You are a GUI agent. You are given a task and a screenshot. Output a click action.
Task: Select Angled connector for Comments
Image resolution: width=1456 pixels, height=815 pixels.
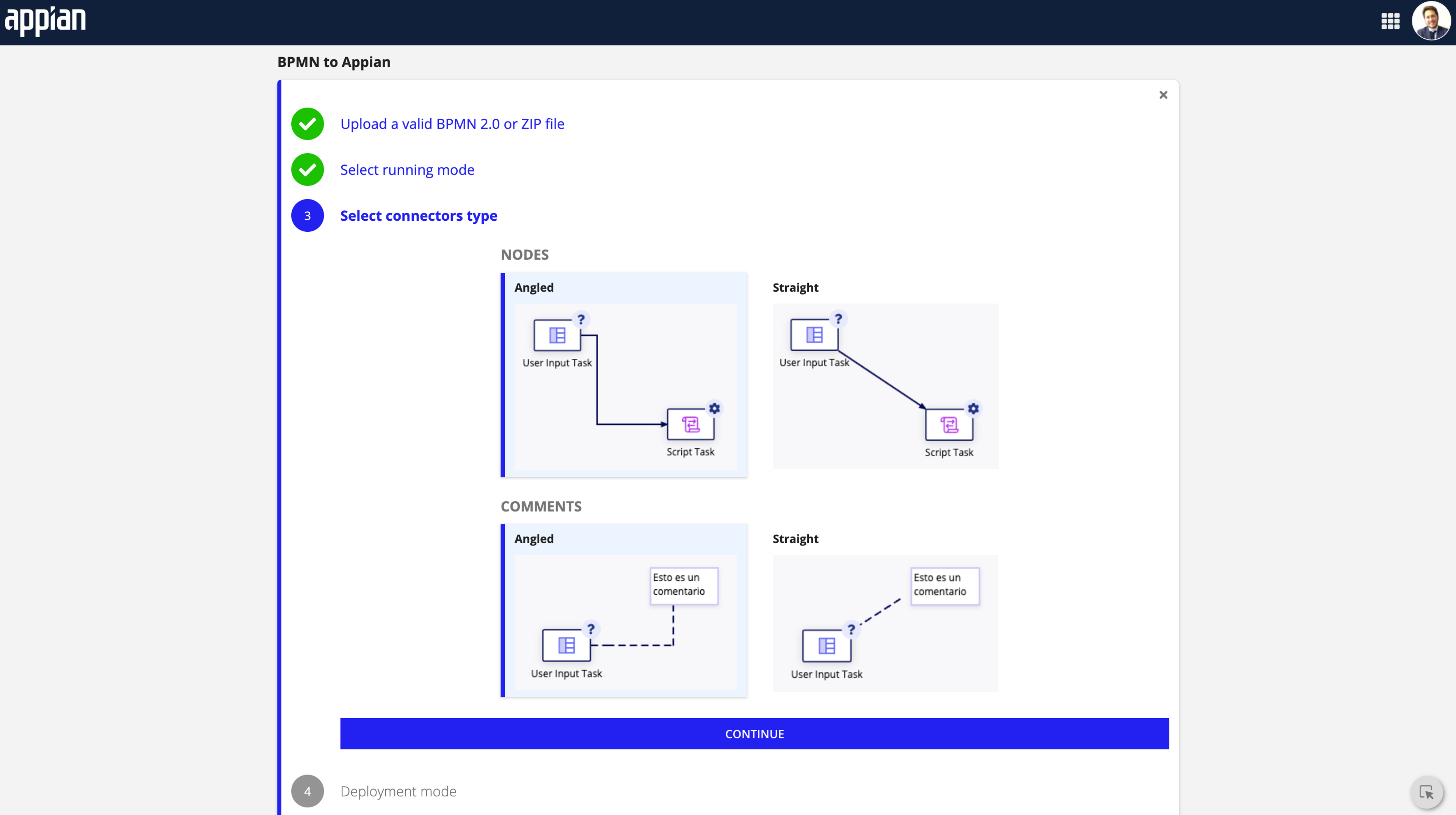click(624, 610)
